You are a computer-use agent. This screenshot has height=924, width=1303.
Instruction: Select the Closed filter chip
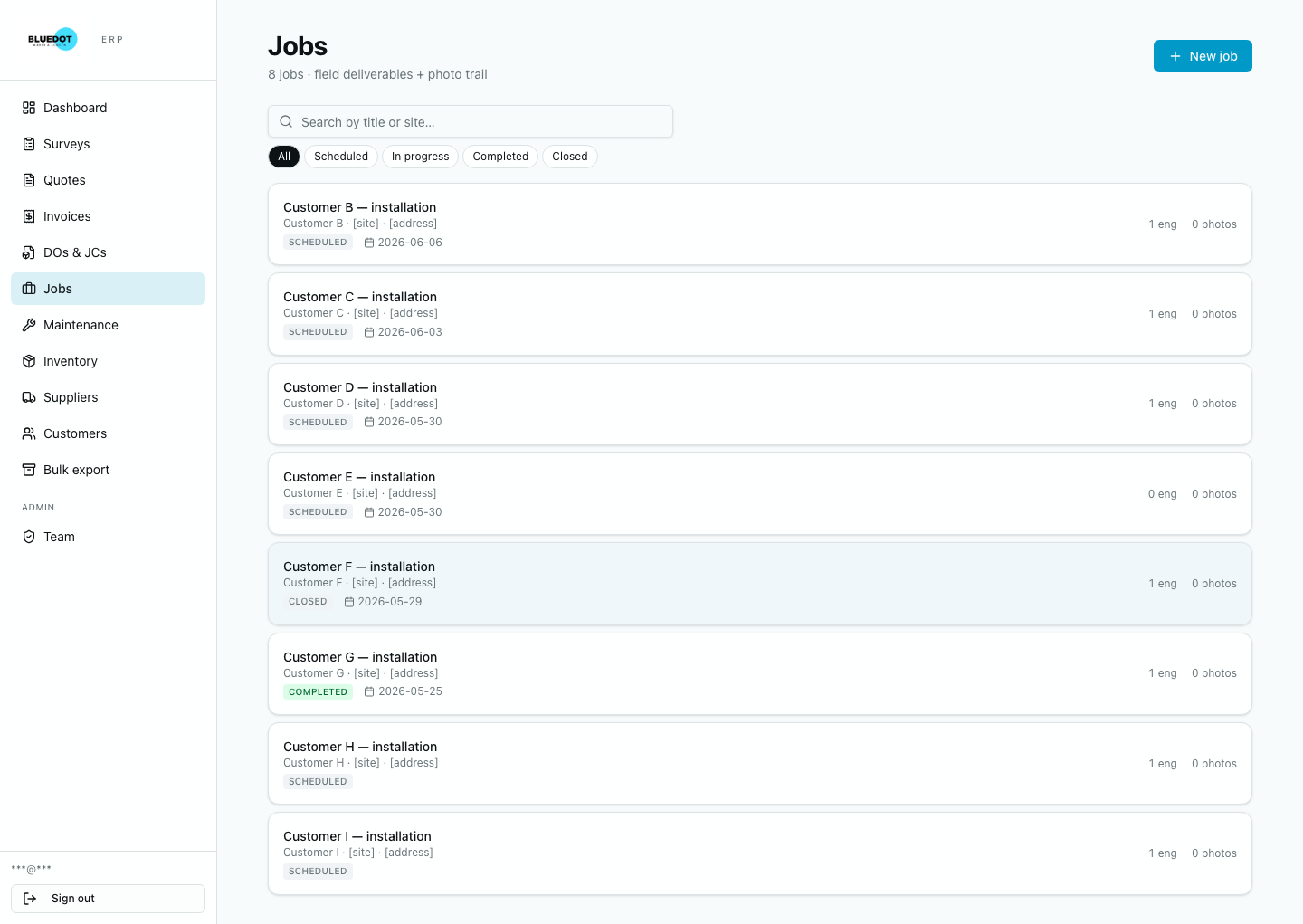570,157
